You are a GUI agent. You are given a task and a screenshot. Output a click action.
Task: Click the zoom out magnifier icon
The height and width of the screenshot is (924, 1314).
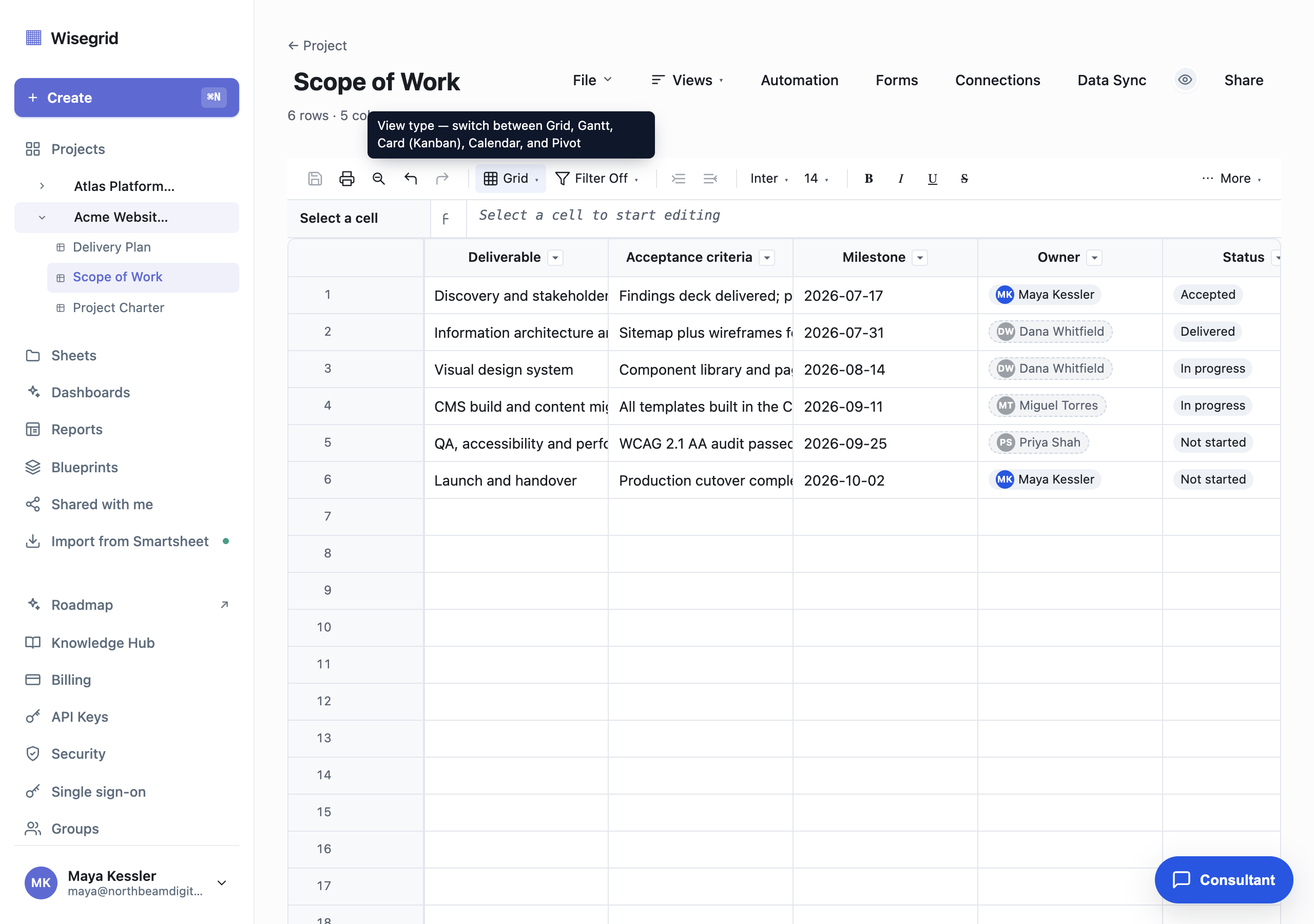(378, 179)
